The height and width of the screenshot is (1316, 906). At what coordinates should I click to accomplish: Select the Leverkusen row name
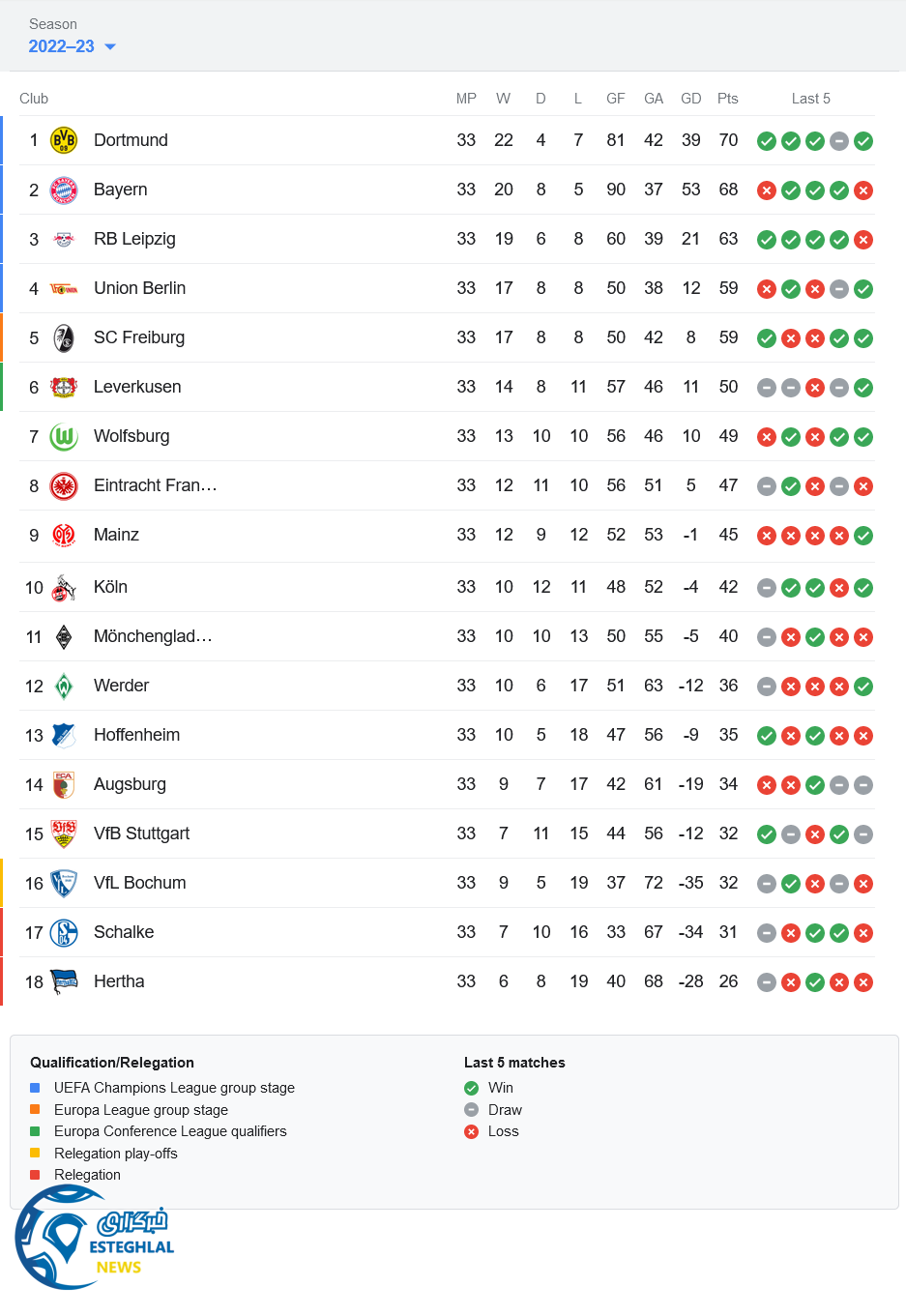[137, 387]
